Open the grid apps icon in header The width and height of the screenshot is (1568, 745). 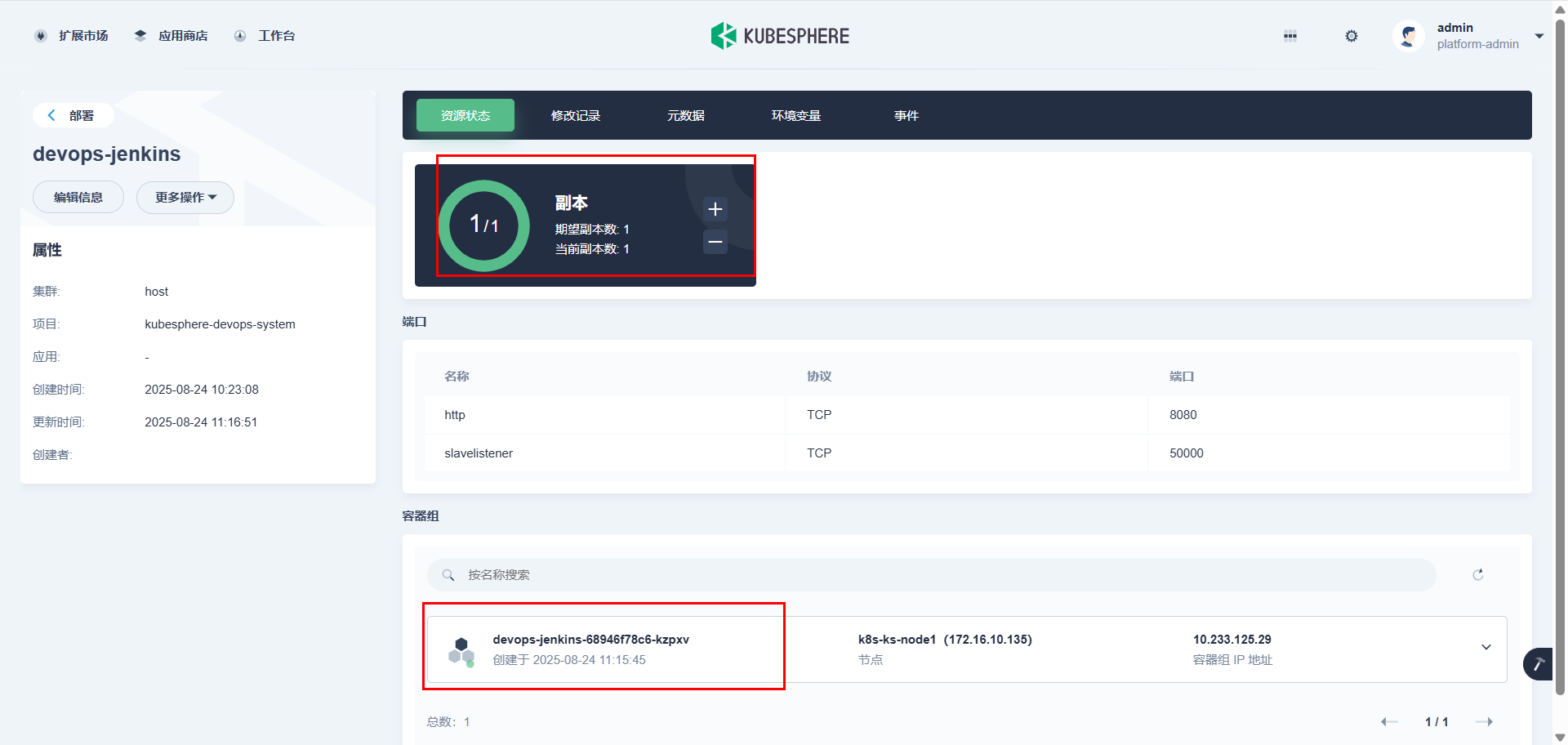click(x=1290, y=36)
